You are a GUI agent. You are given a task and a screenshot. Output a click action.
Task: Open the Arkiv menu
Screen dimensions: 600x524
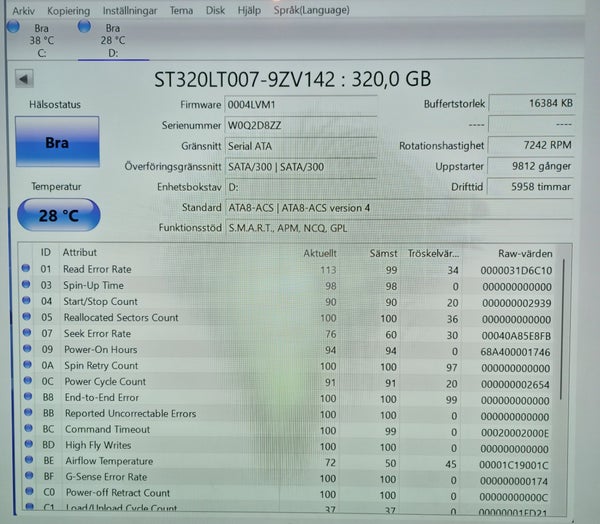pos(23,11)
